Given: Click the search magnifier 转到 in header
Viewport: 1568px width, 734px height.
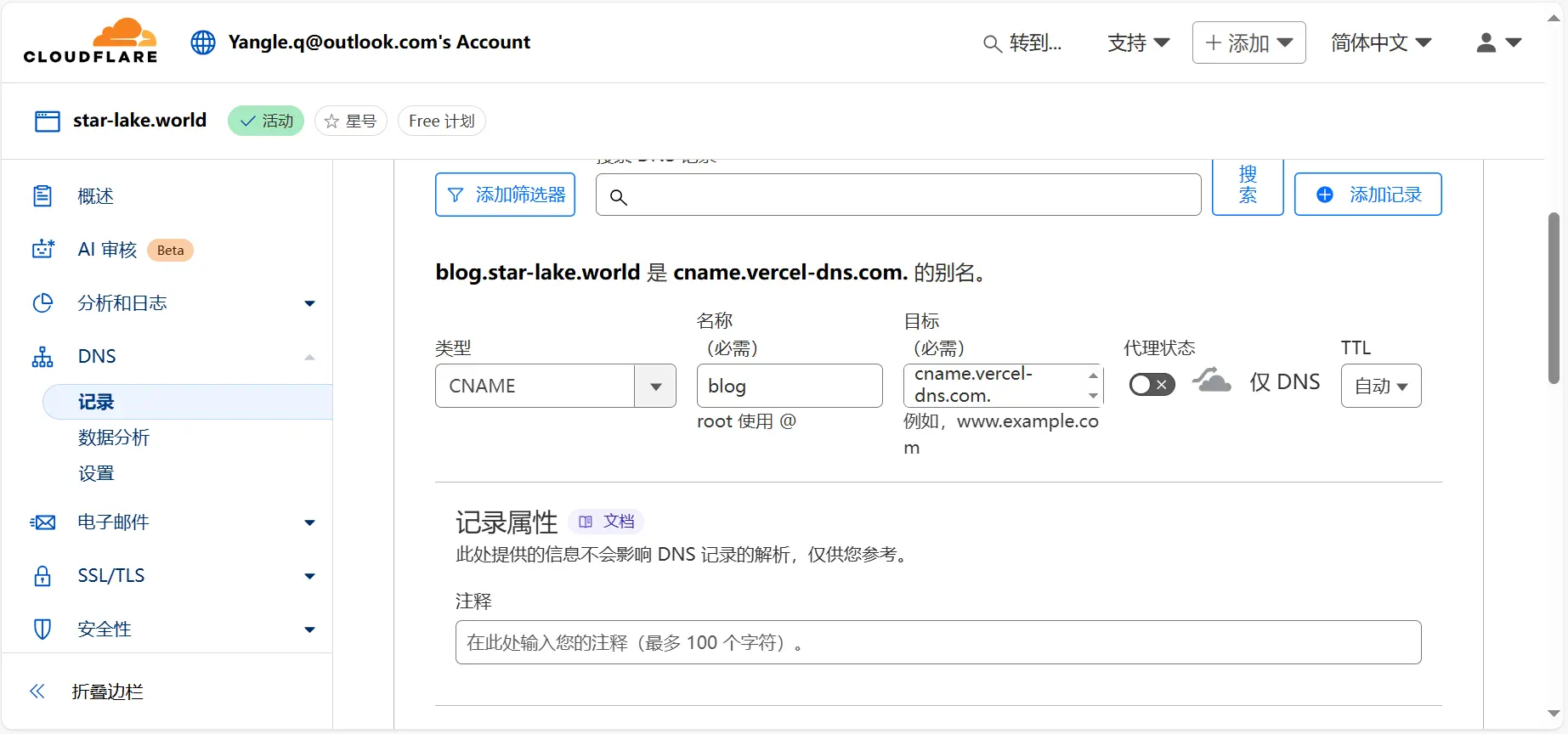Looking at the screenshot, I should (x=1022, y=43).
